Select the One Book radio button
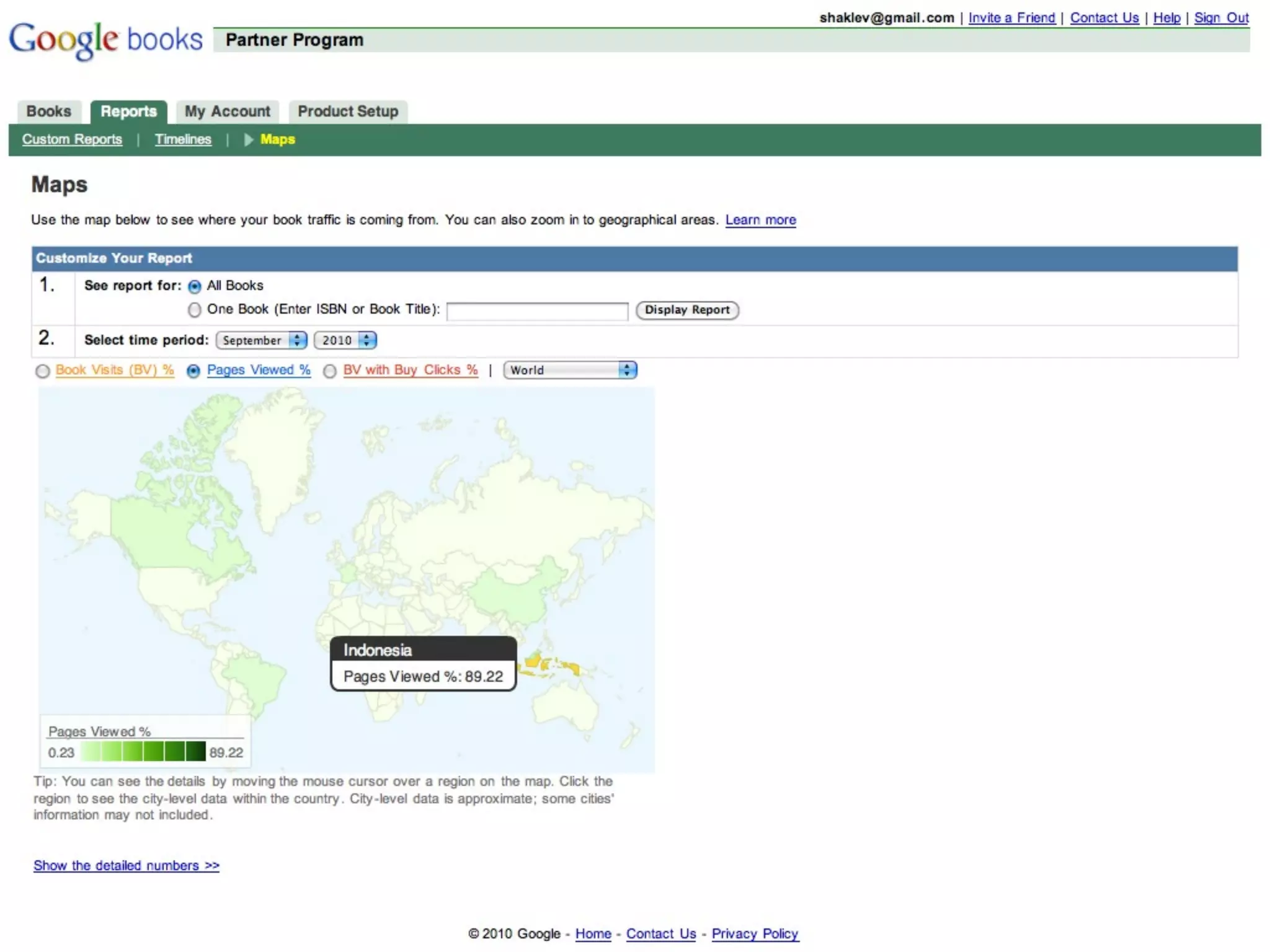1270x952 pixels. (x=195, y=310)
